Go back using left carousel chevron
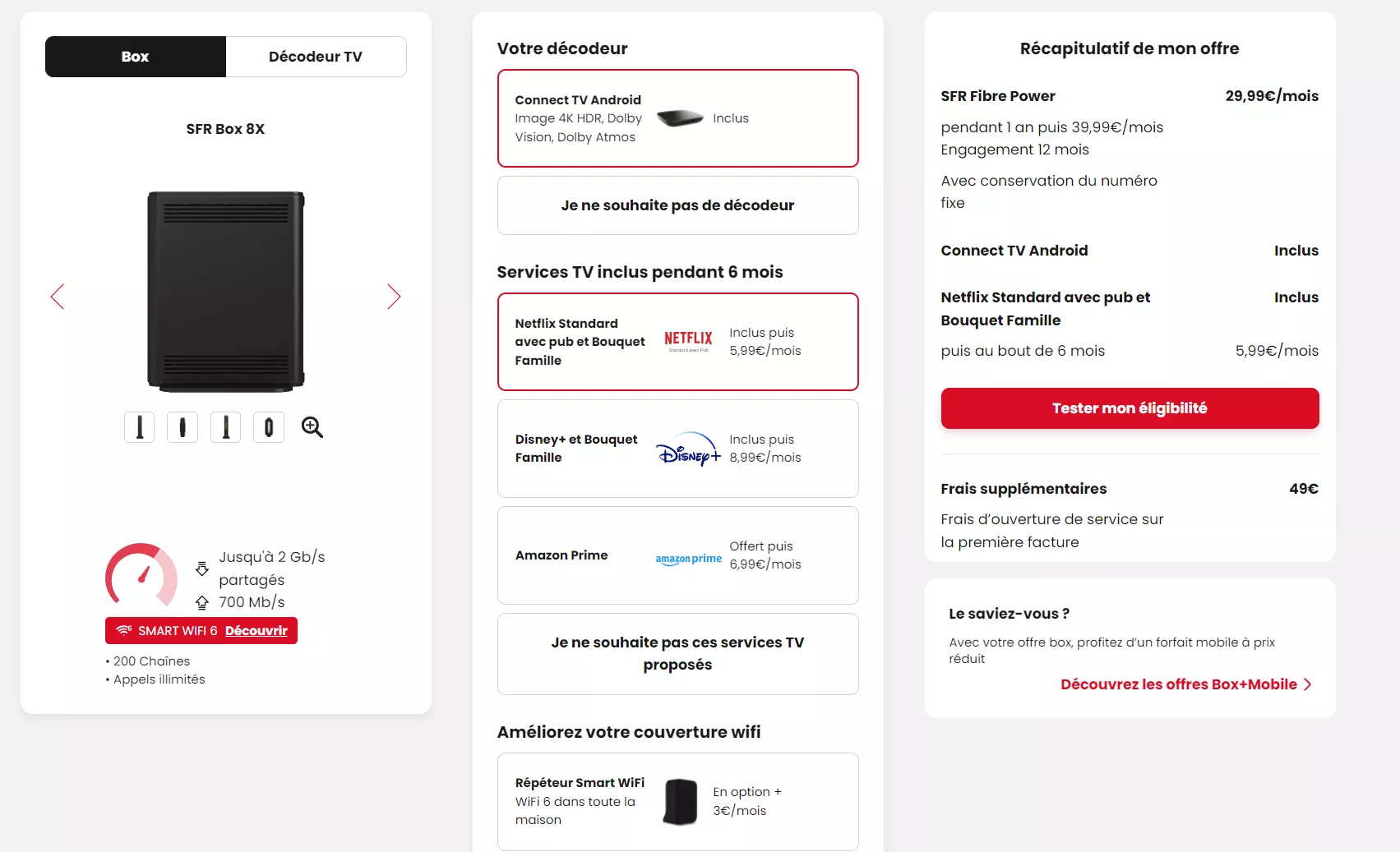 click(57, 297)
